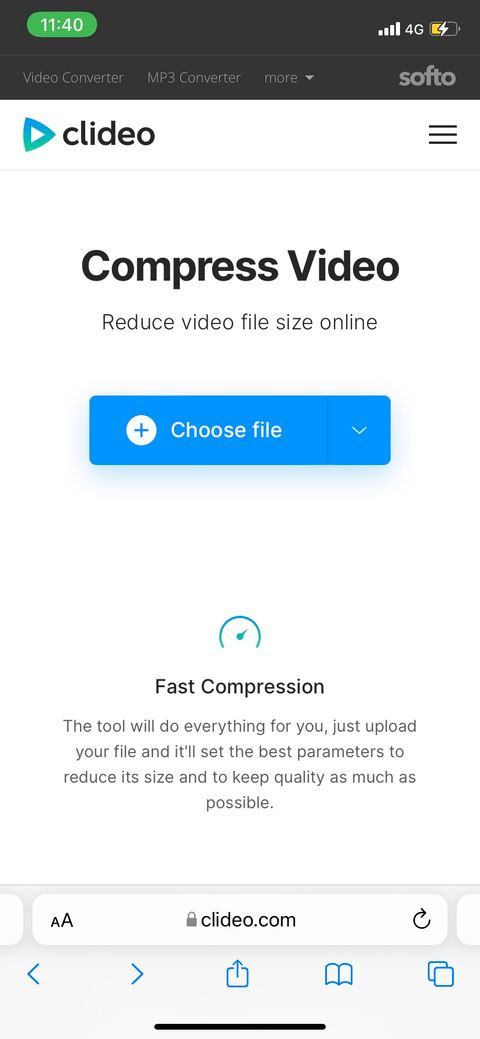Click the speedometer Fast Compression icon
480x1039 pixels.
click(240, 635)
